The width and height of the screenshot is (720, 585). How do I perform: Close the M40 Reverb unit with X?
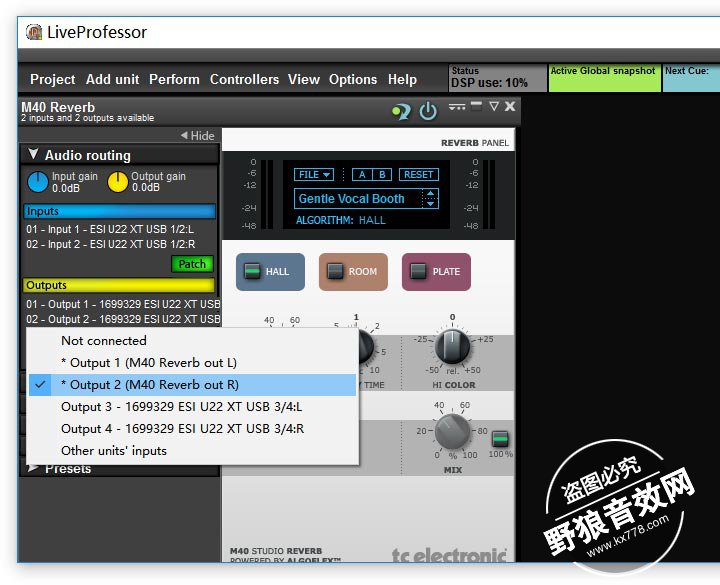[x=510, y=107]
